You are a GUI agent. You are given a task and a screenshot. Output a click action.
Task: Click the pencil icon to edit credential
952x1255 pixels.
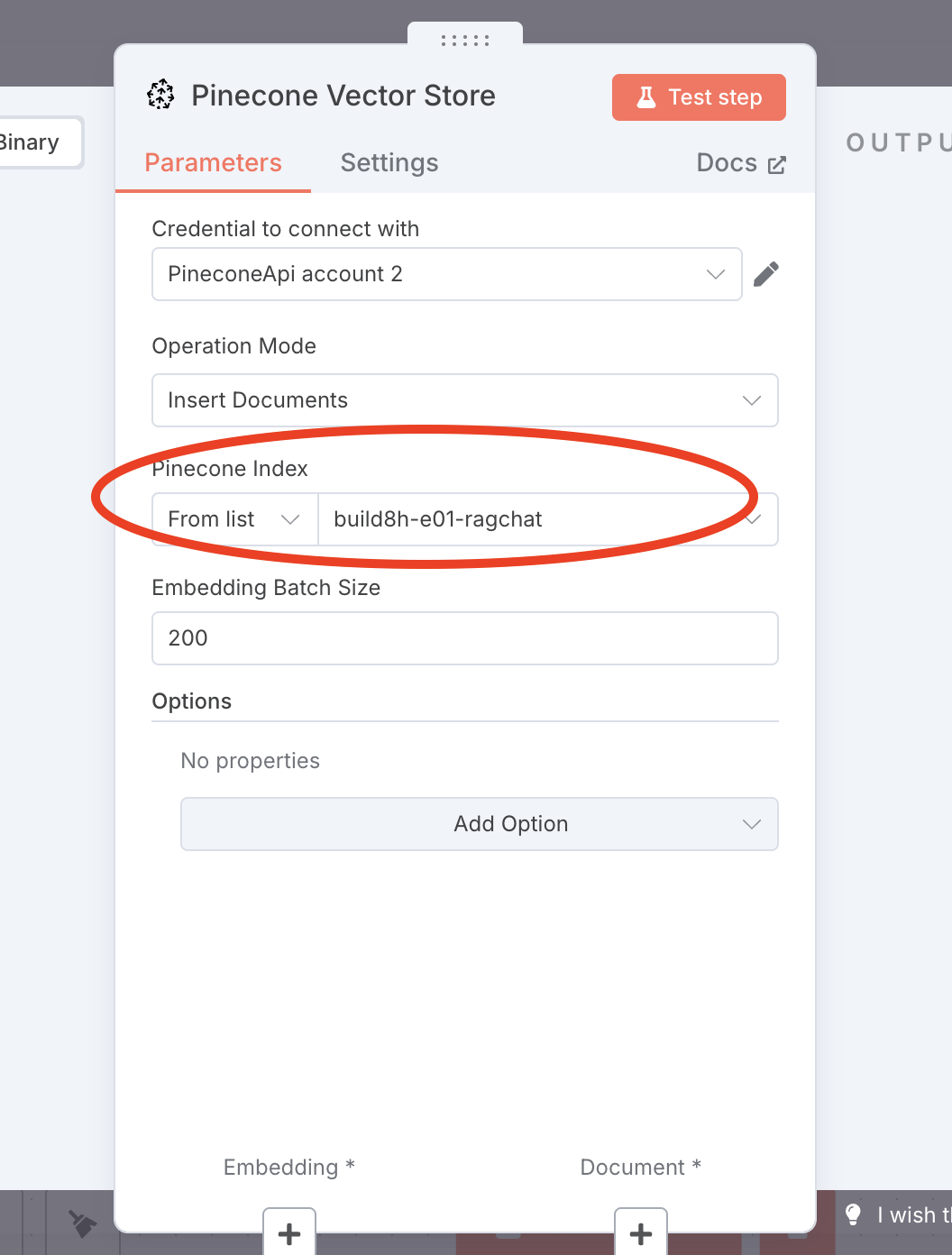[765, 274]
